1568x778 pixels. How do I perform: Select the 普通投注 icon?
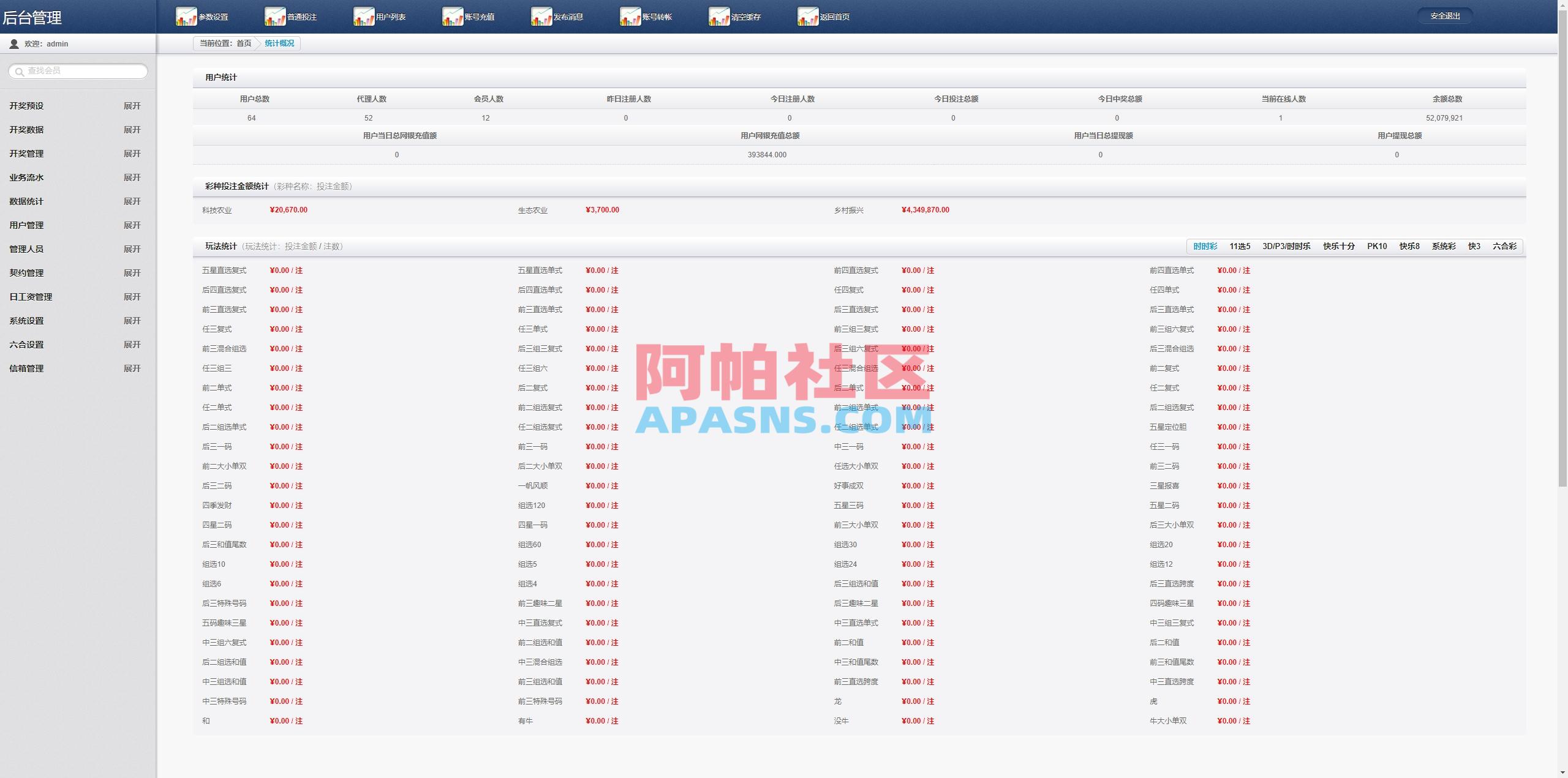[291, 17]
